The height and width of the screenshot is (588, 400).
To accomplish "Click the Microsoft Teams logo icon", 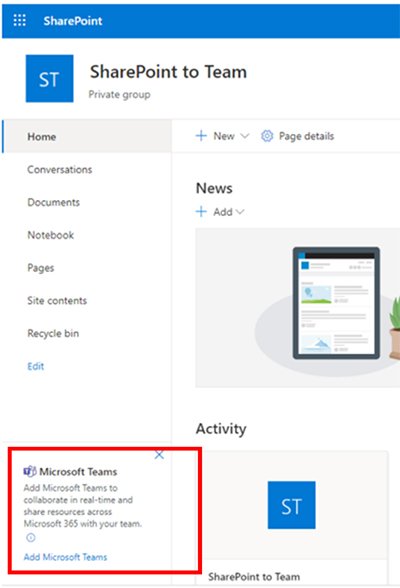I will pyautogui.click(x=30, y=471).
